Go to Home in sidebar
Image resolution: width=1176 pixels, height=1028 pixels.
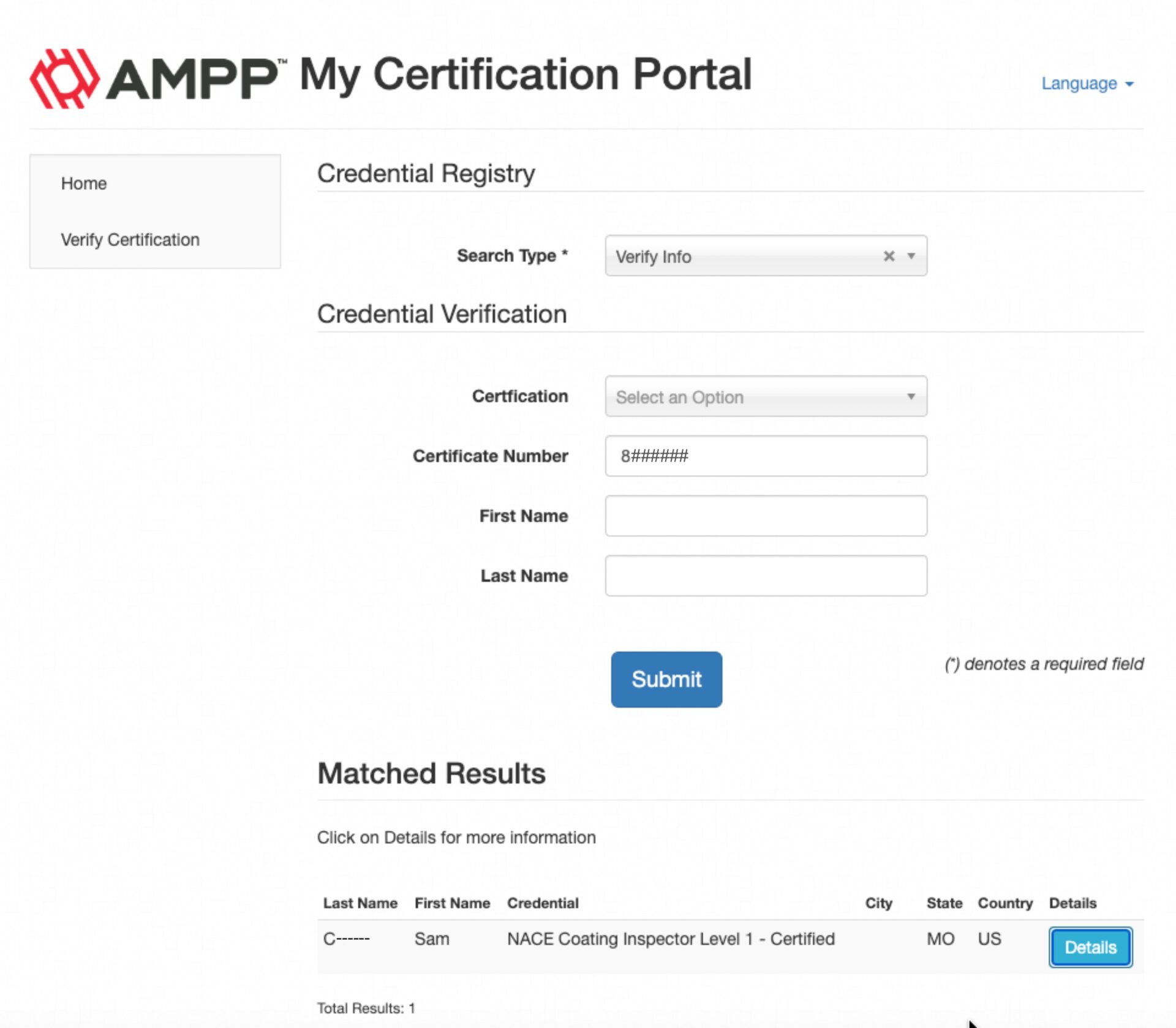click(84, 184)
